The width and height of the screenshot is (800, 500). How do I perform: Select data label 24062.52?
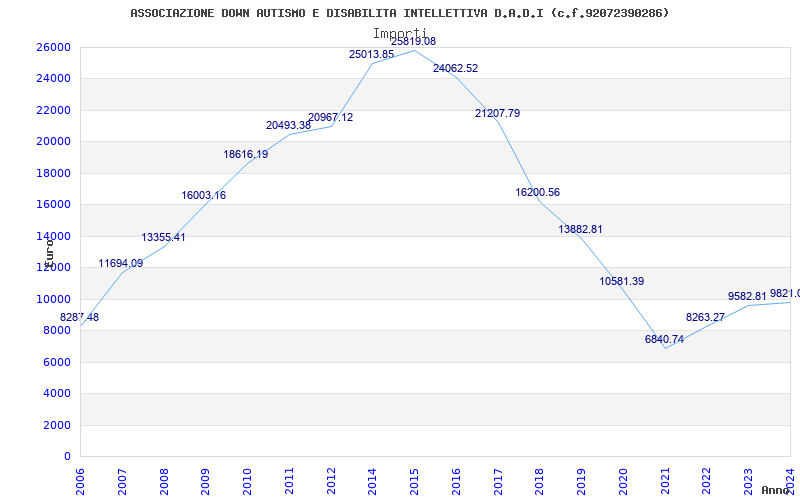coord(456,68)
